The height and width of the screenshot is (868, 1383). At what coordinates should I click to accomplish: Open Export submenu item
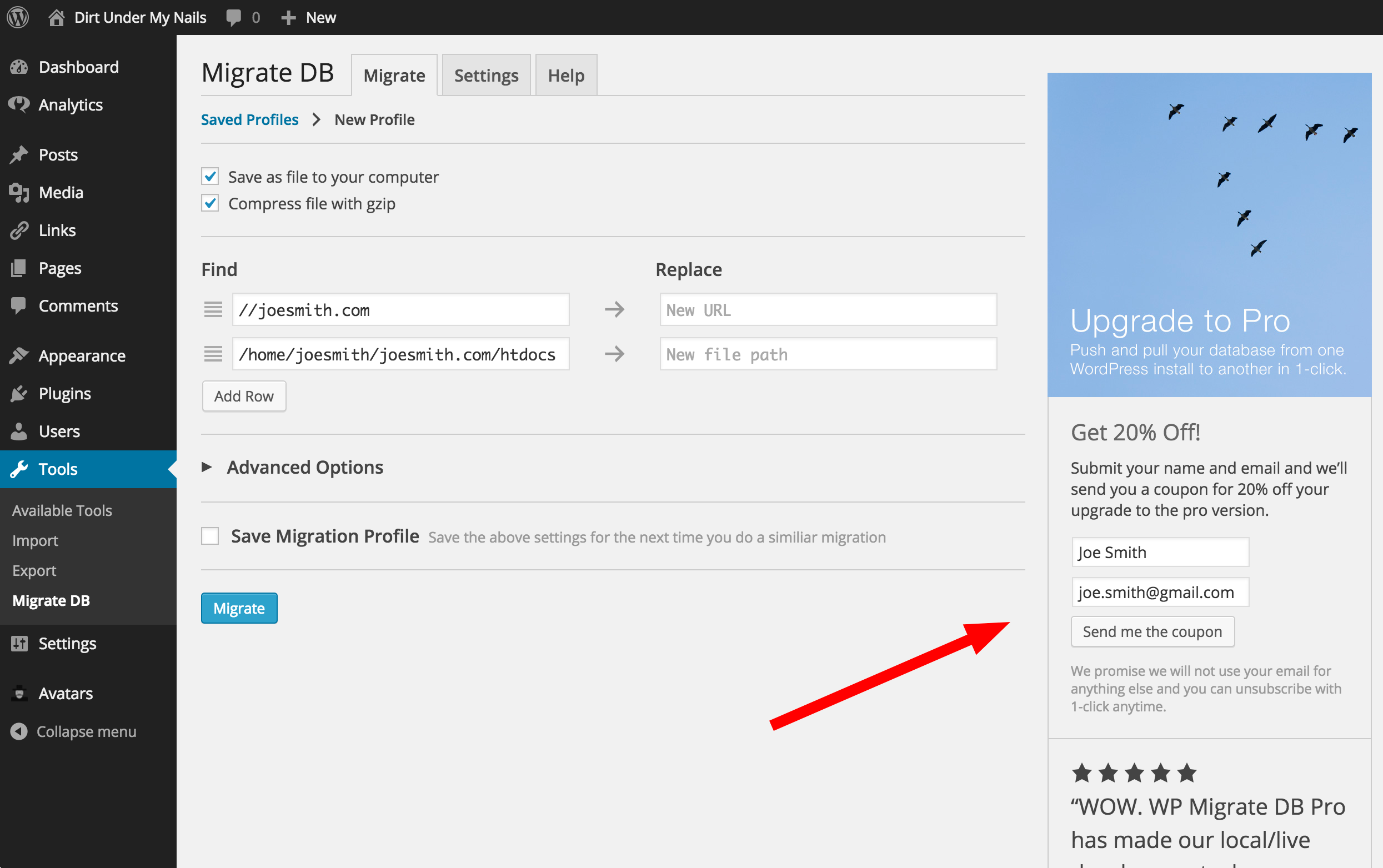pyautogui.click(x=34, y=571)
